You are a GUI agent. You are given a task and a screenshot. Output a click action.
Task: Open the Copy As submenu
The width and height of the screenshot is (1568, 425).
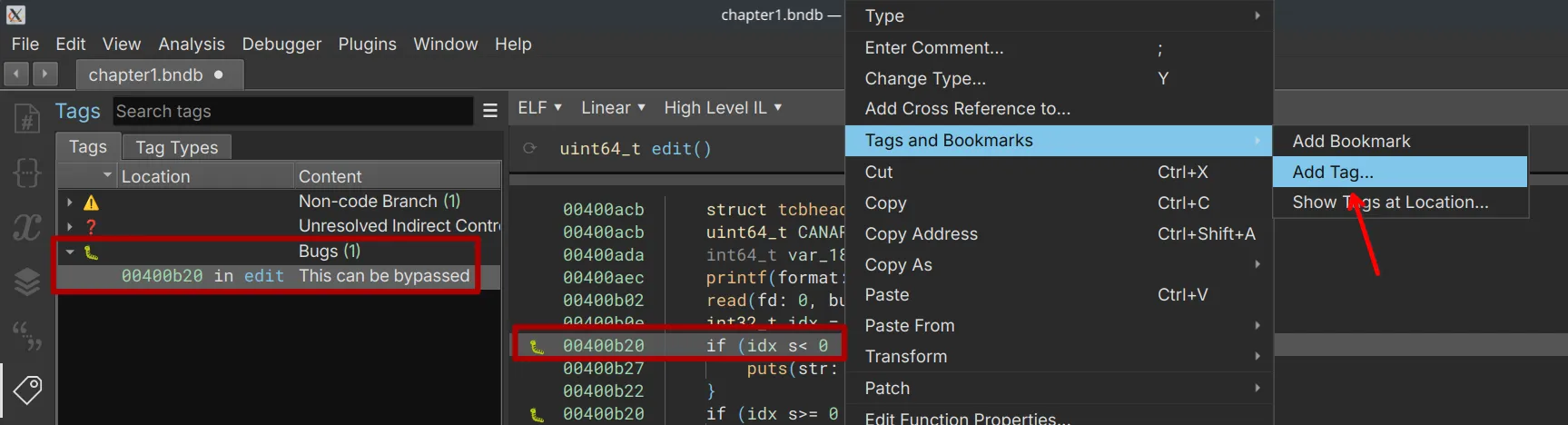pos(1059,265)
